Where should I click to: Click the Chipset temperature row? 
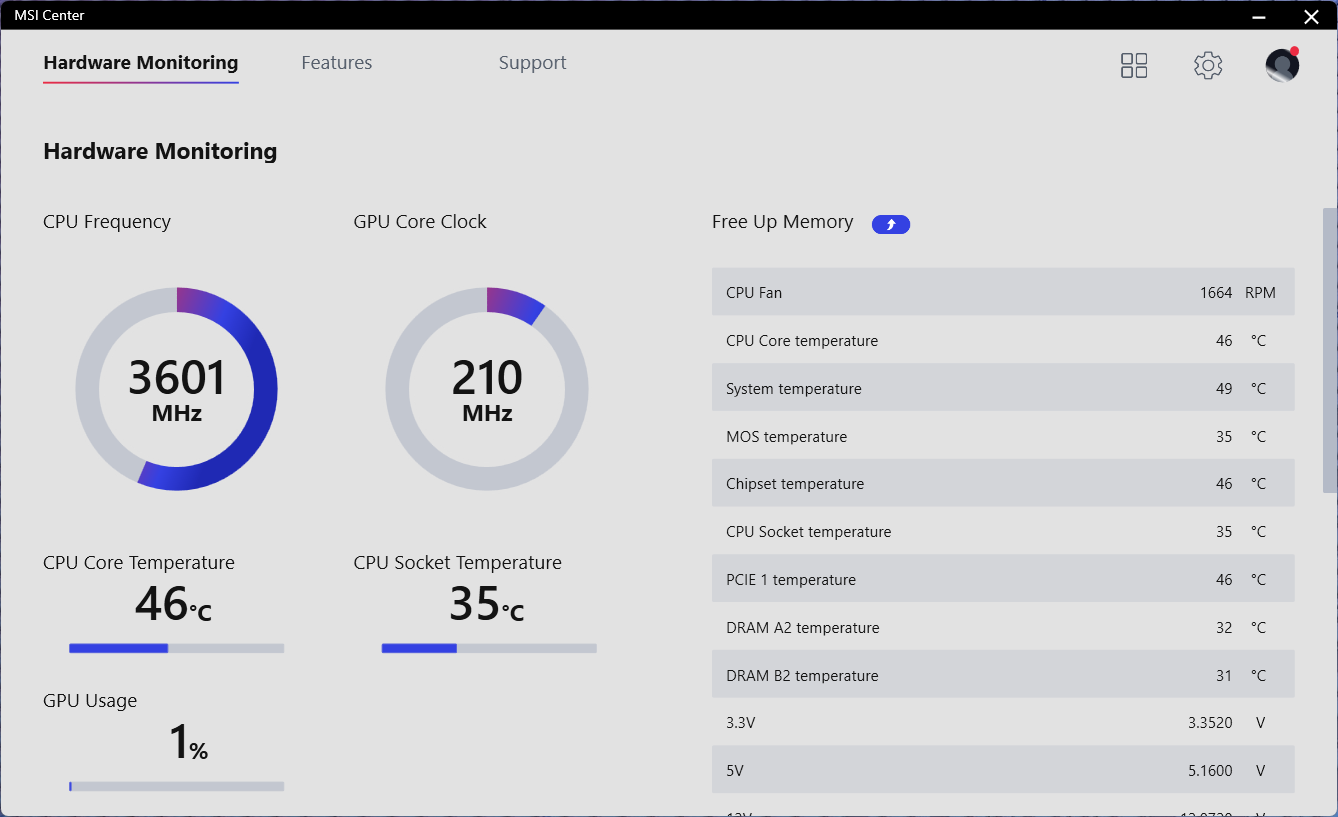click(1002, 484)
